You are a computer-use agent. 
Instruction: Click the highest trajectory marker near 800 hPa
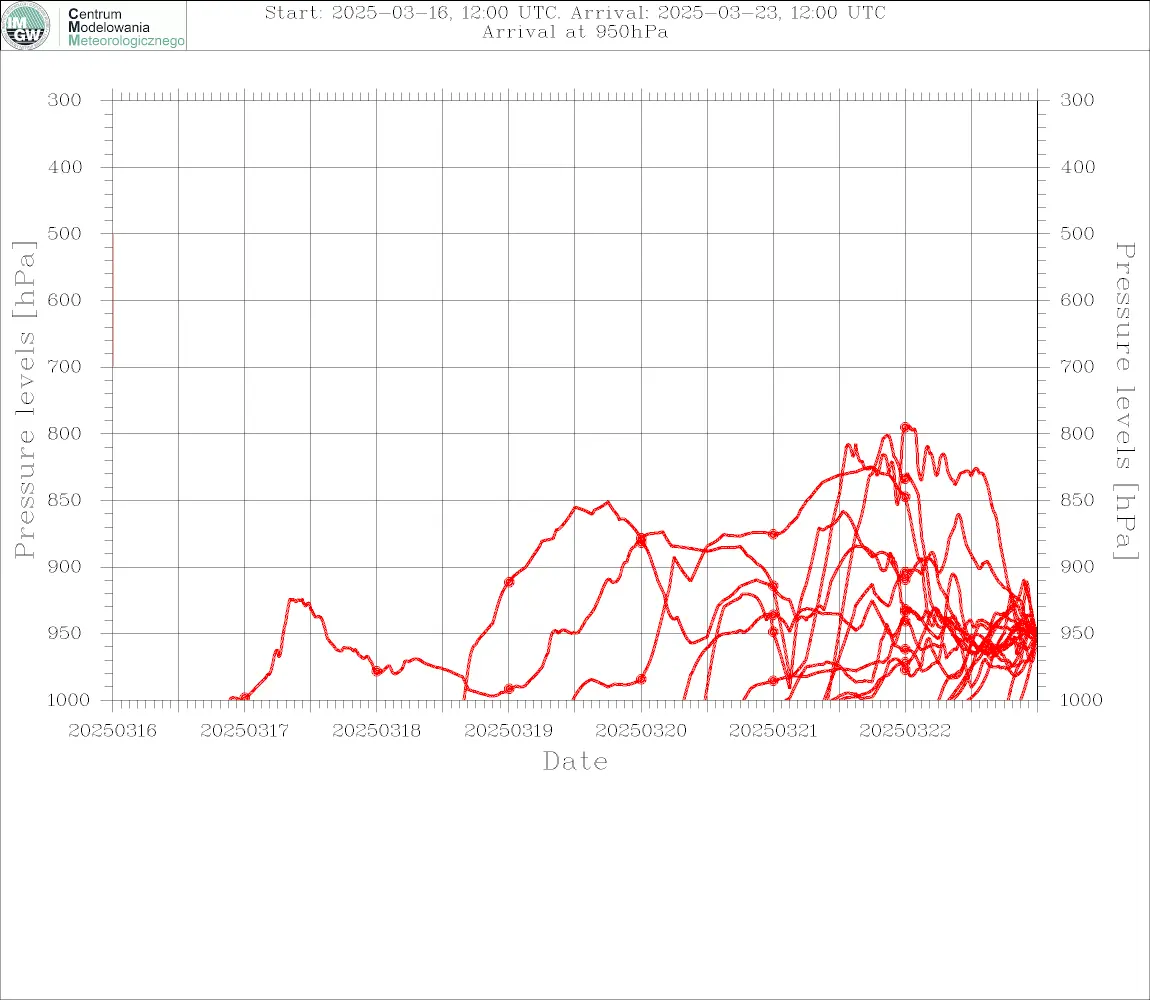pos(905,427)
